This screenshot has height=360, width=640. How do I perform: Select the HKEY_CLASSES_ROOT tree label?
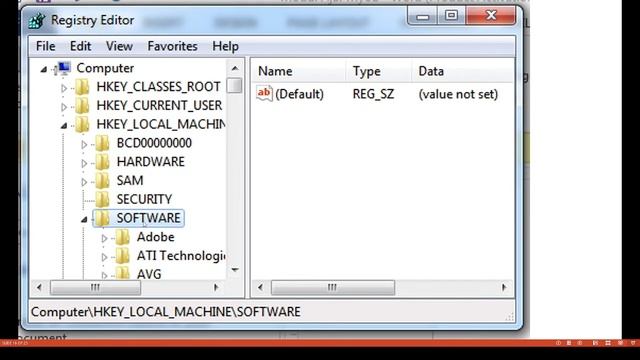pyautogui.click(x=158, y=87)
